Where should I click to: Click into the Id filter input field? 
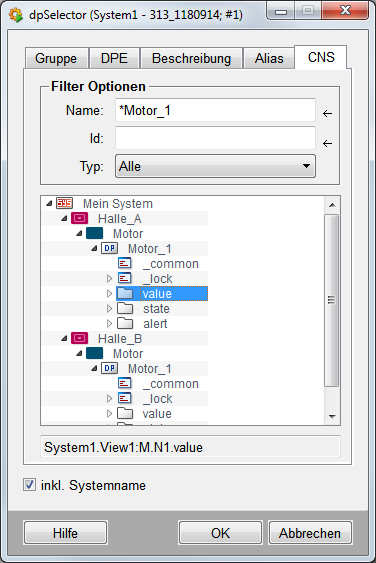215,138
